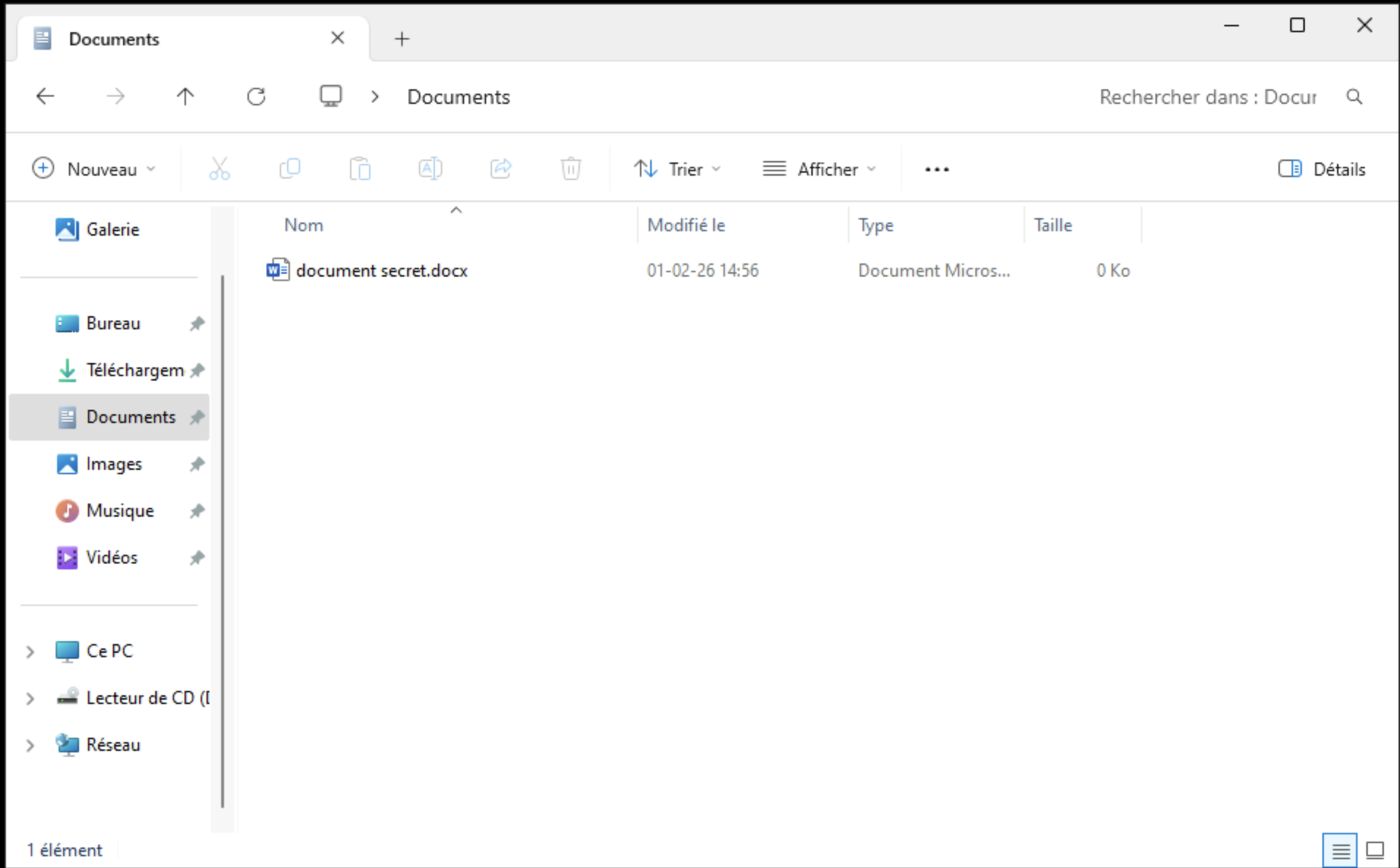
Task: Select Ce PC in the sidebar
Action: (110, 651)
